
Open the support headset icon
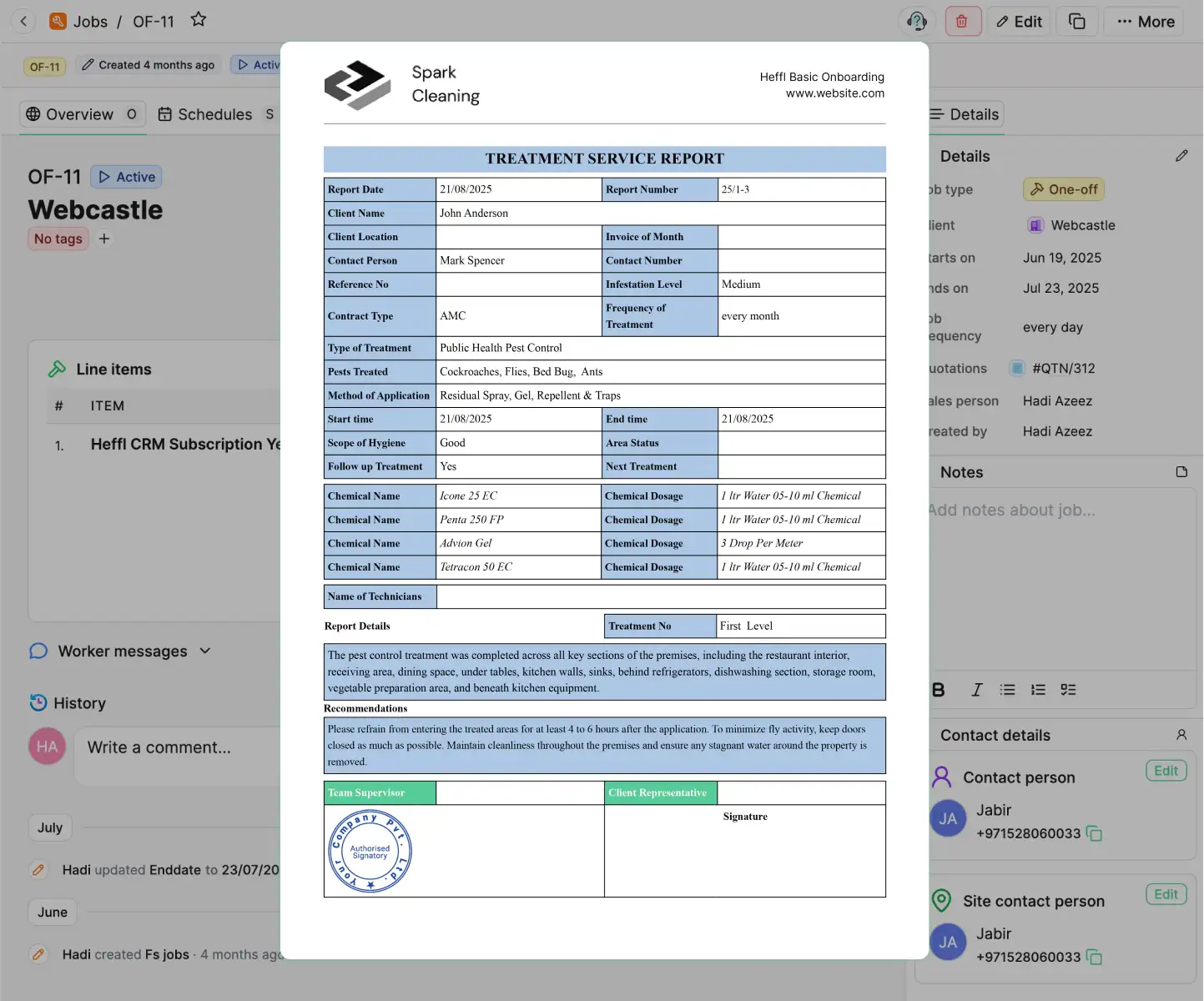coord(917,22)
